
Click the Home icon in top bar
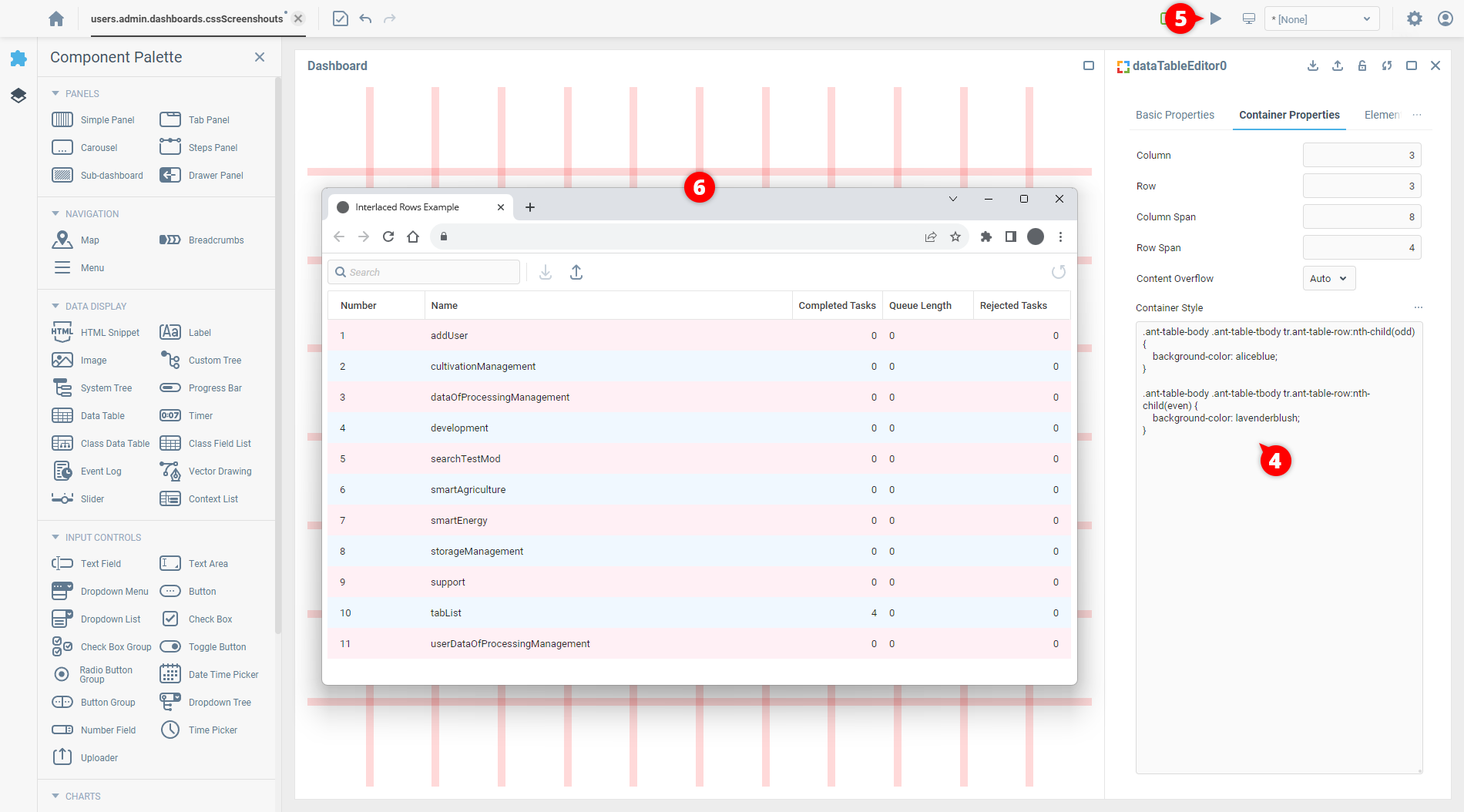click(x=56, y=18)
